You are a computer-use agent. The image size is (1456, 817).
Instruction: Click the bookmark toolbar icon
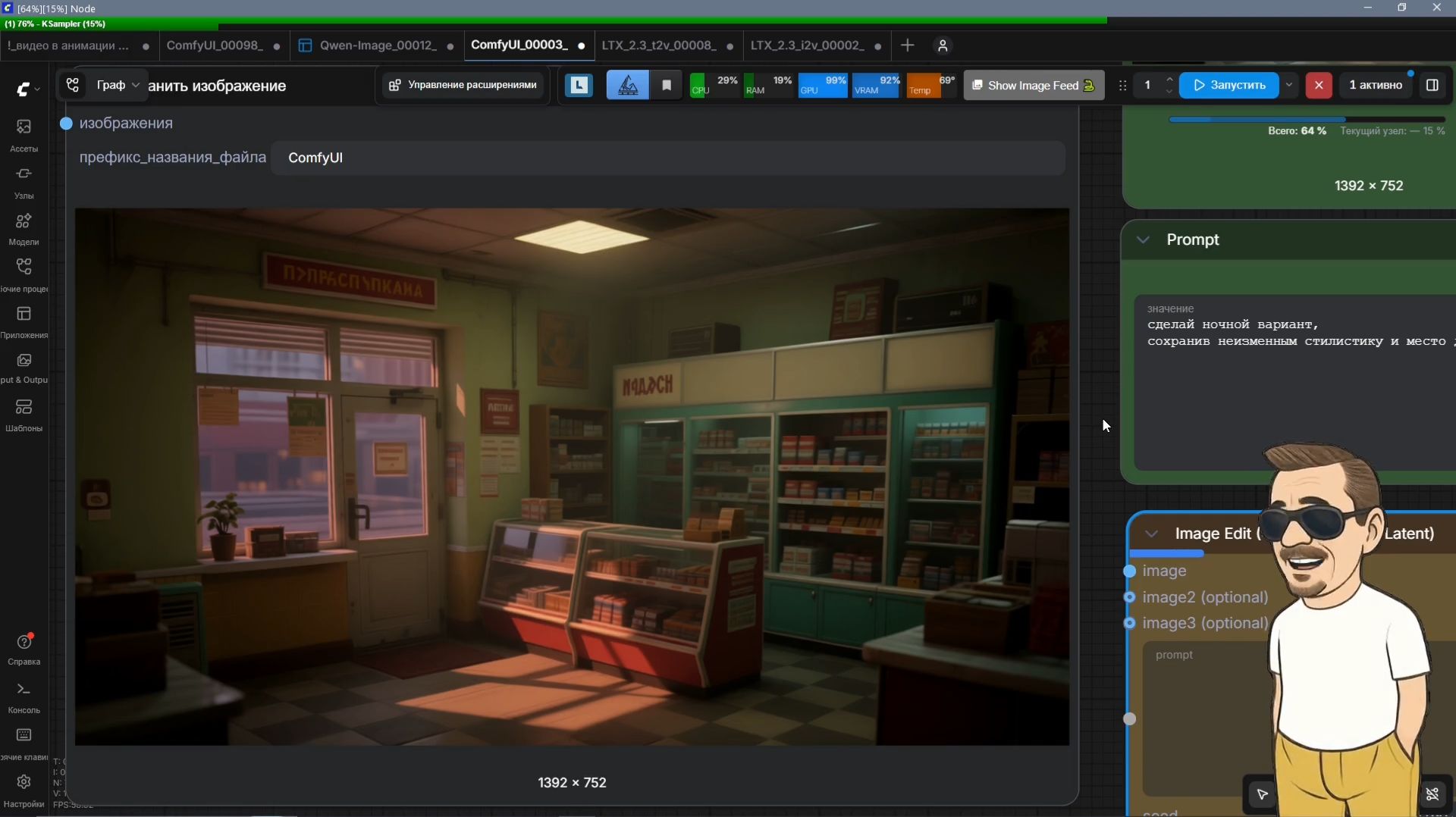point(667,86)
